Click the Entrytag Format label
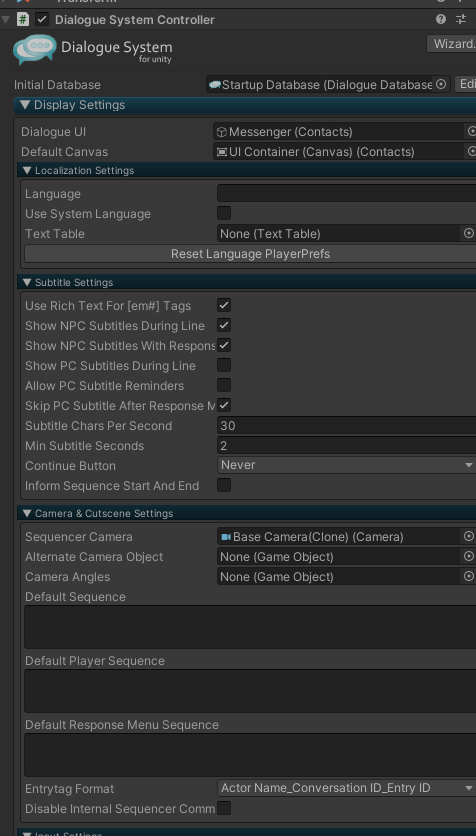The image size is (476, 836). [69, 789]
